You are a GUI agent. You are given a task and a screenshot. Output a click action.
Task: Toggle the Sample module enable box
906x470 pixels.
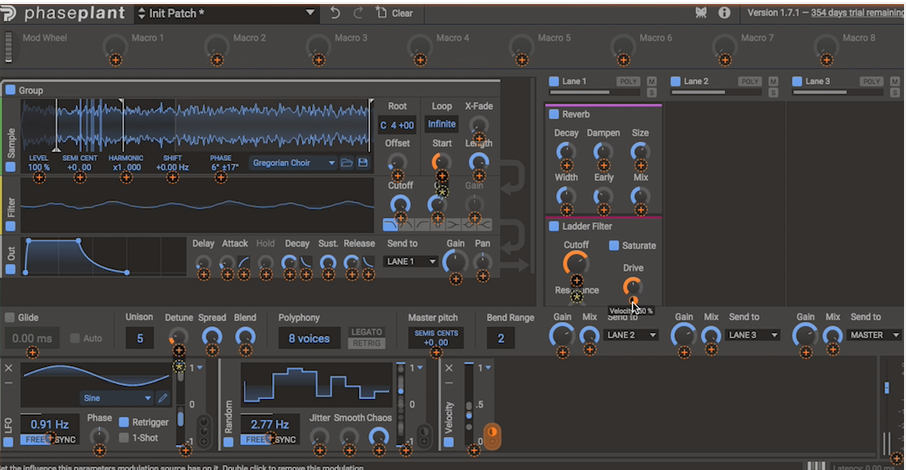(10, 167)
